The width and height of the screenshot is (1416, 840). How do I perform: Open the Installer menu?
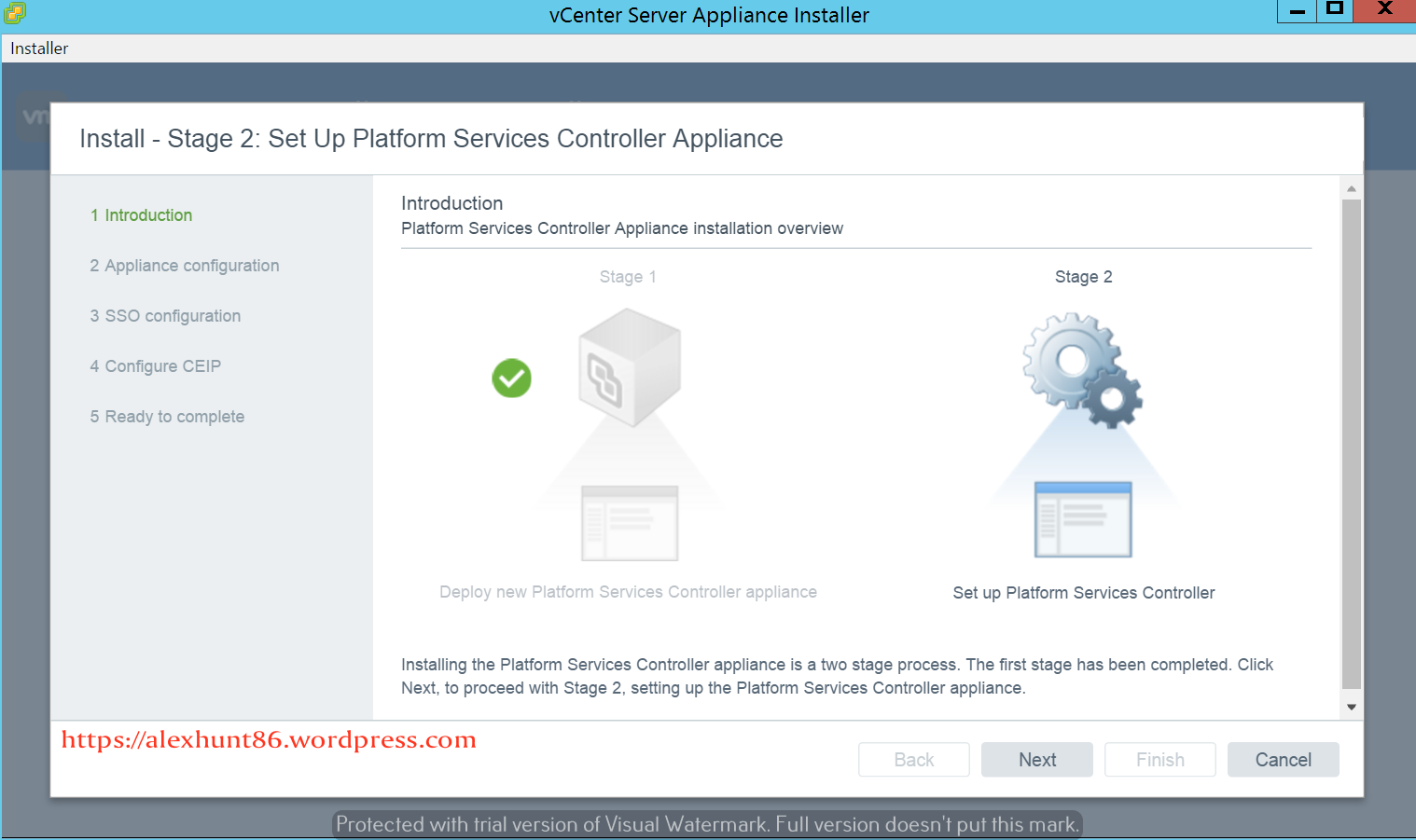pos(39,48)
